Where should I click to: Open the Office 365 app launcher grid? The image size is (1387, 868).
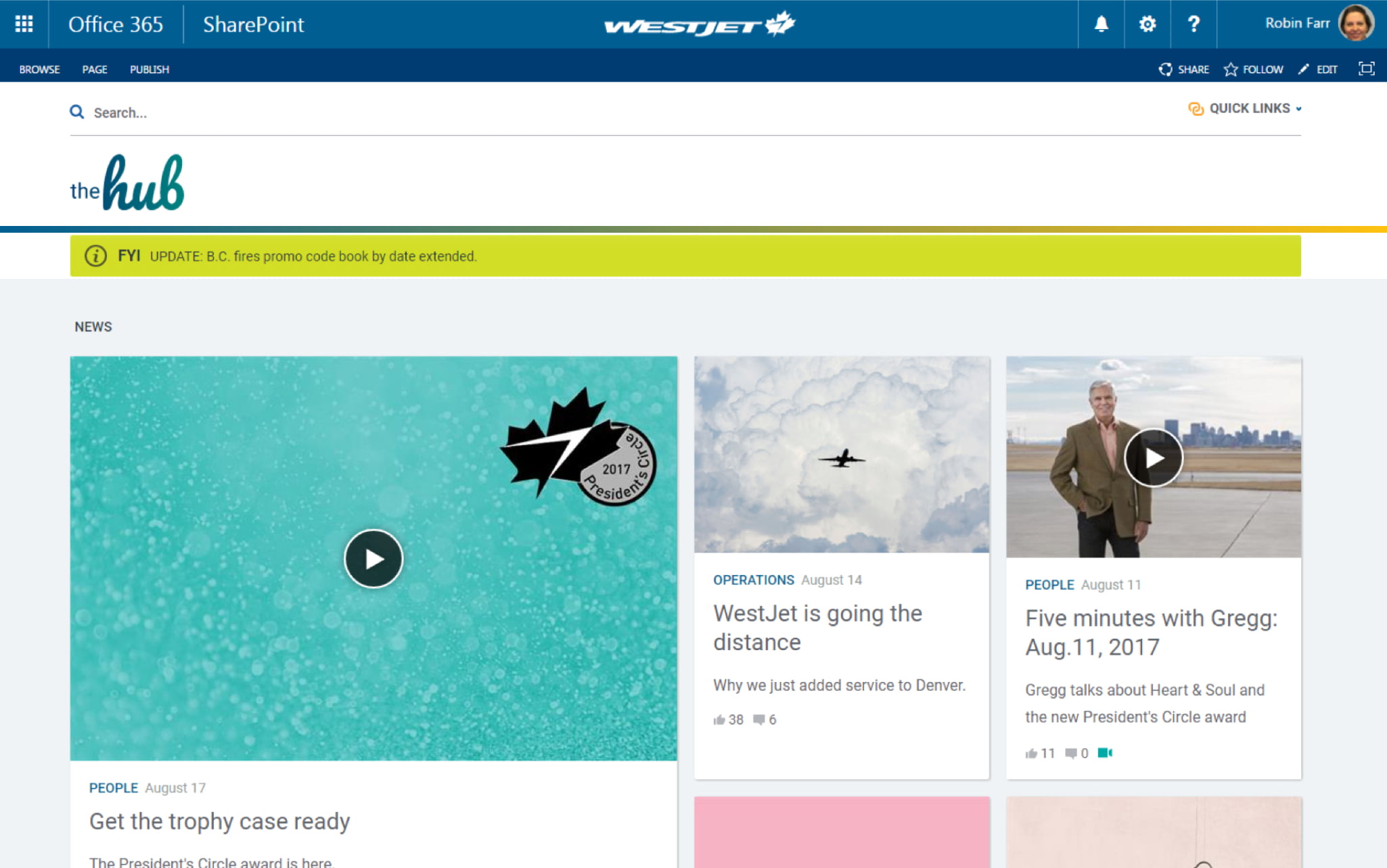coord(24,24)
